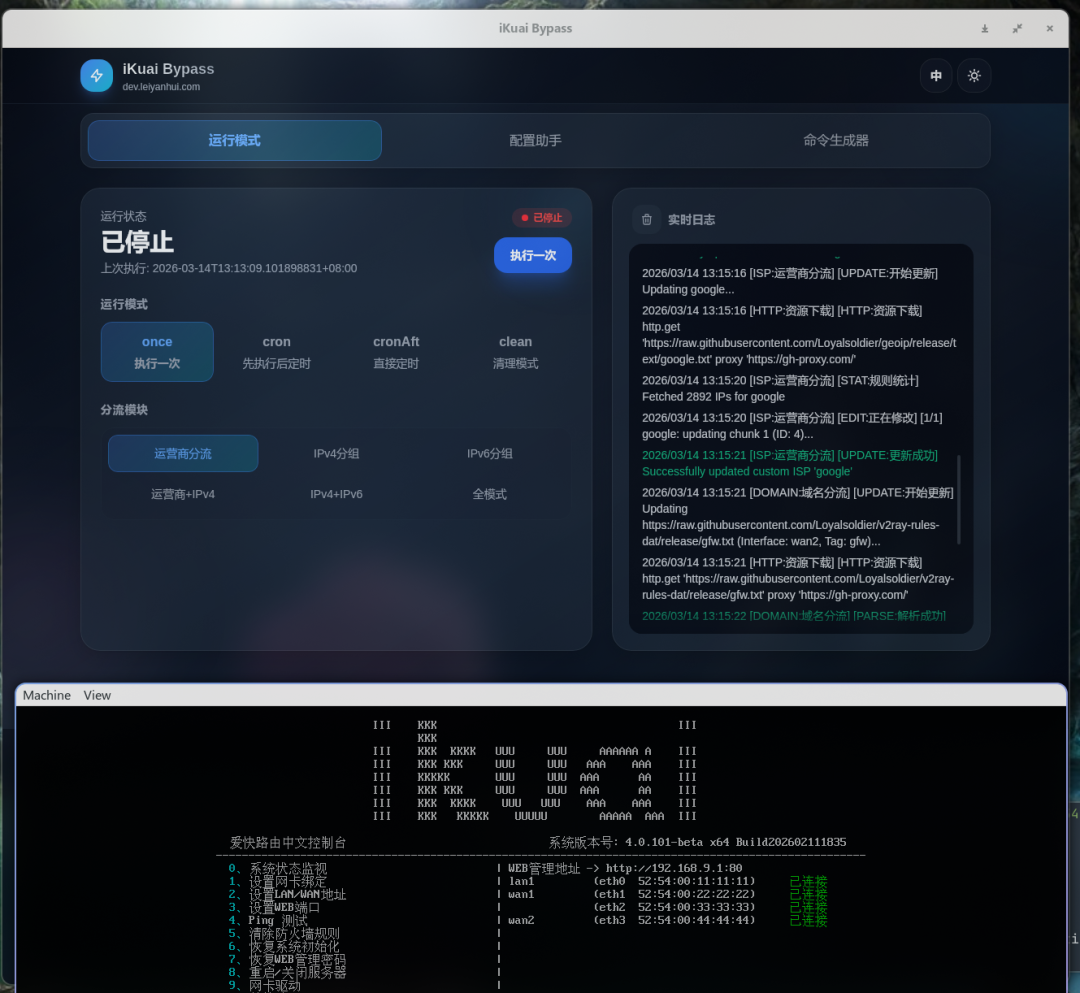Click the WEB管理地址 line in the VM console
Screen dimensions: 1080x993
click(x=625, y=868)
